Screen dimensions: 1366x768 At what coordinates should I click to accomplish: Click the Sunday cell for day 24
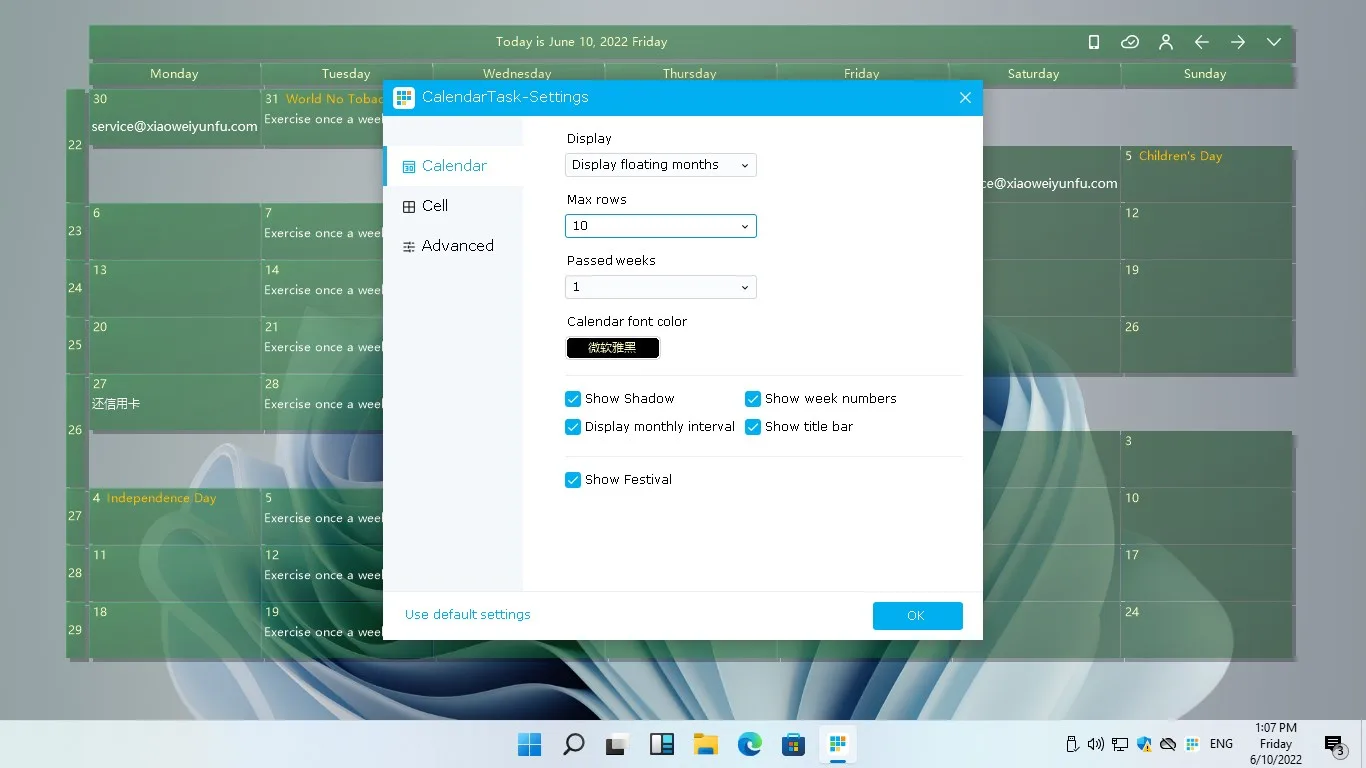click(x=1206, y=631)
